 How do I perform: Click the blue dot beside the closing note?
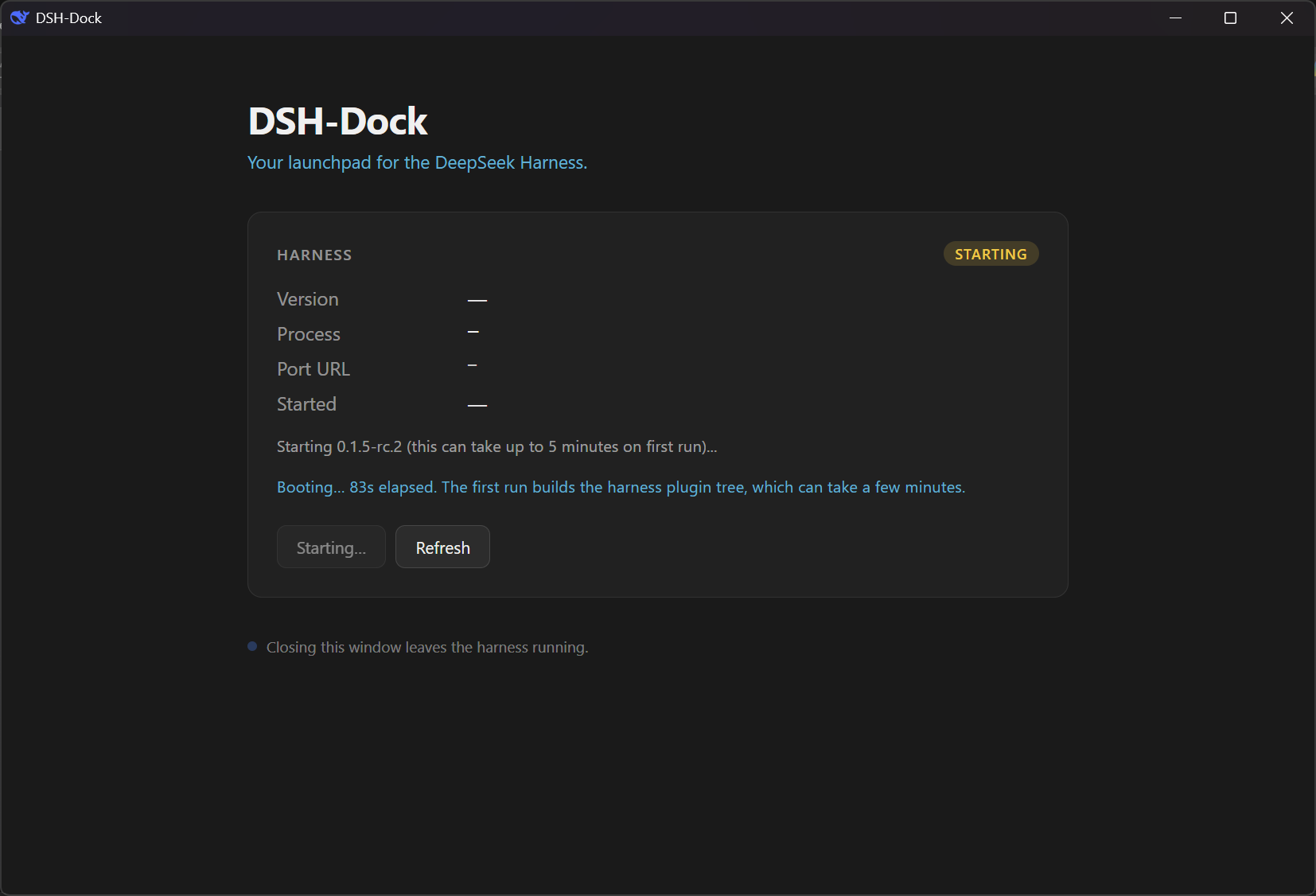[x=252, y=646]
